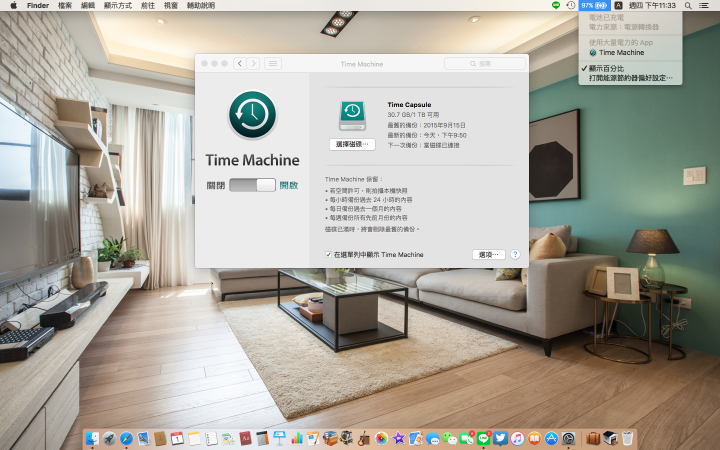Image resolution: width=720 pixels, height=450 pixels.
Task: Open Maps from the Dock
Action: tap(228, 439)
